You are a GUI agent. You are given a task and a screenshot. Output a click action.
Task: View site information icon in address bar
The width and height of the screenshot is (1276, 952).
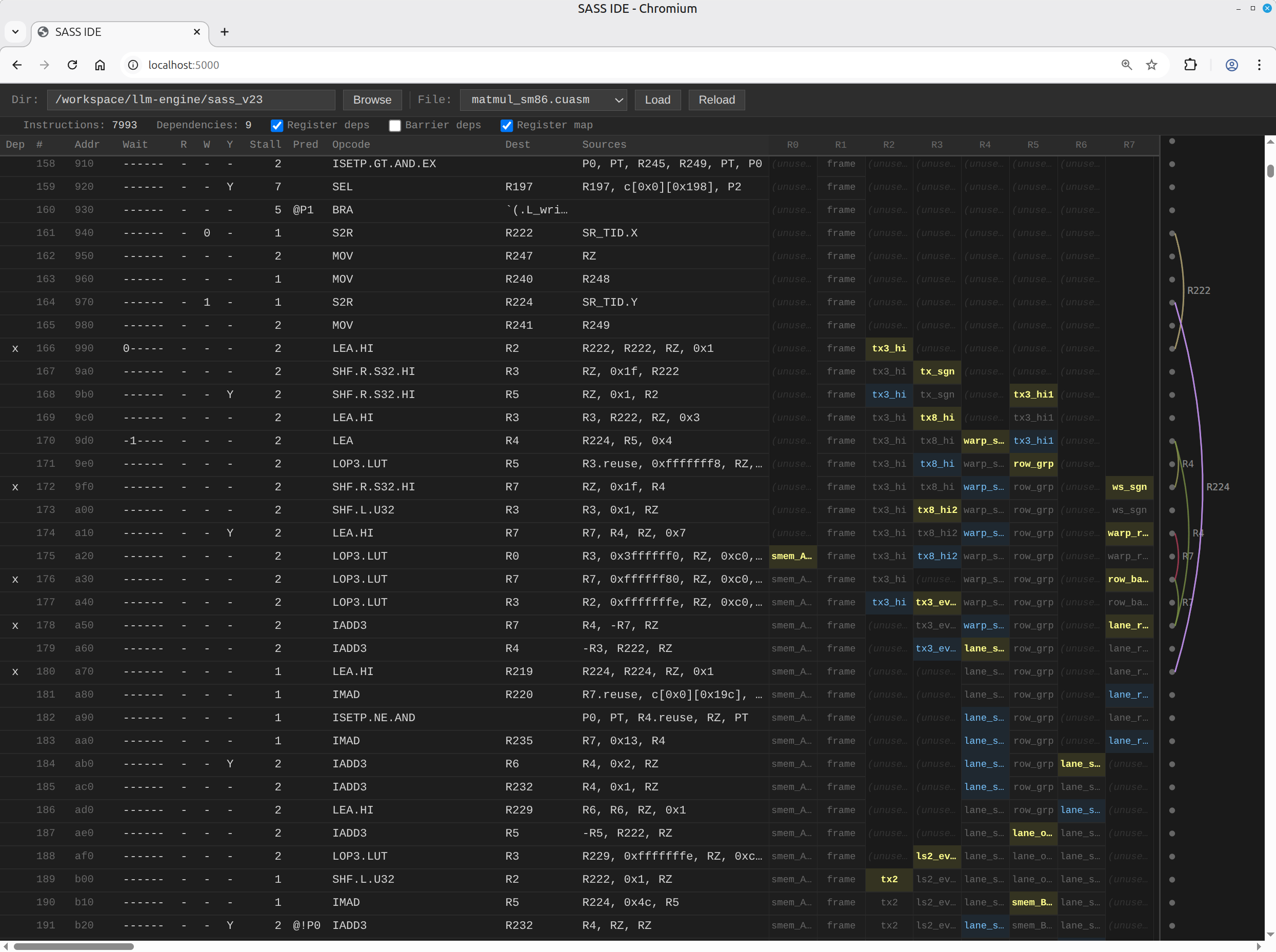tap(133, 65)
